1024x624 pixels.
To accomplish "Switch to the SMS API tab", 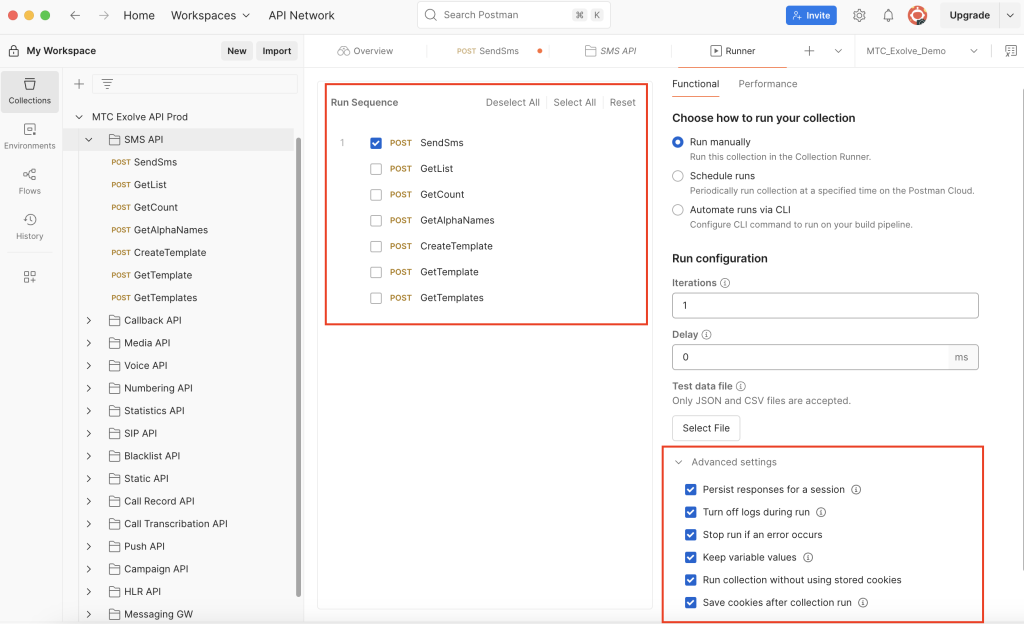I will [611, 51].
